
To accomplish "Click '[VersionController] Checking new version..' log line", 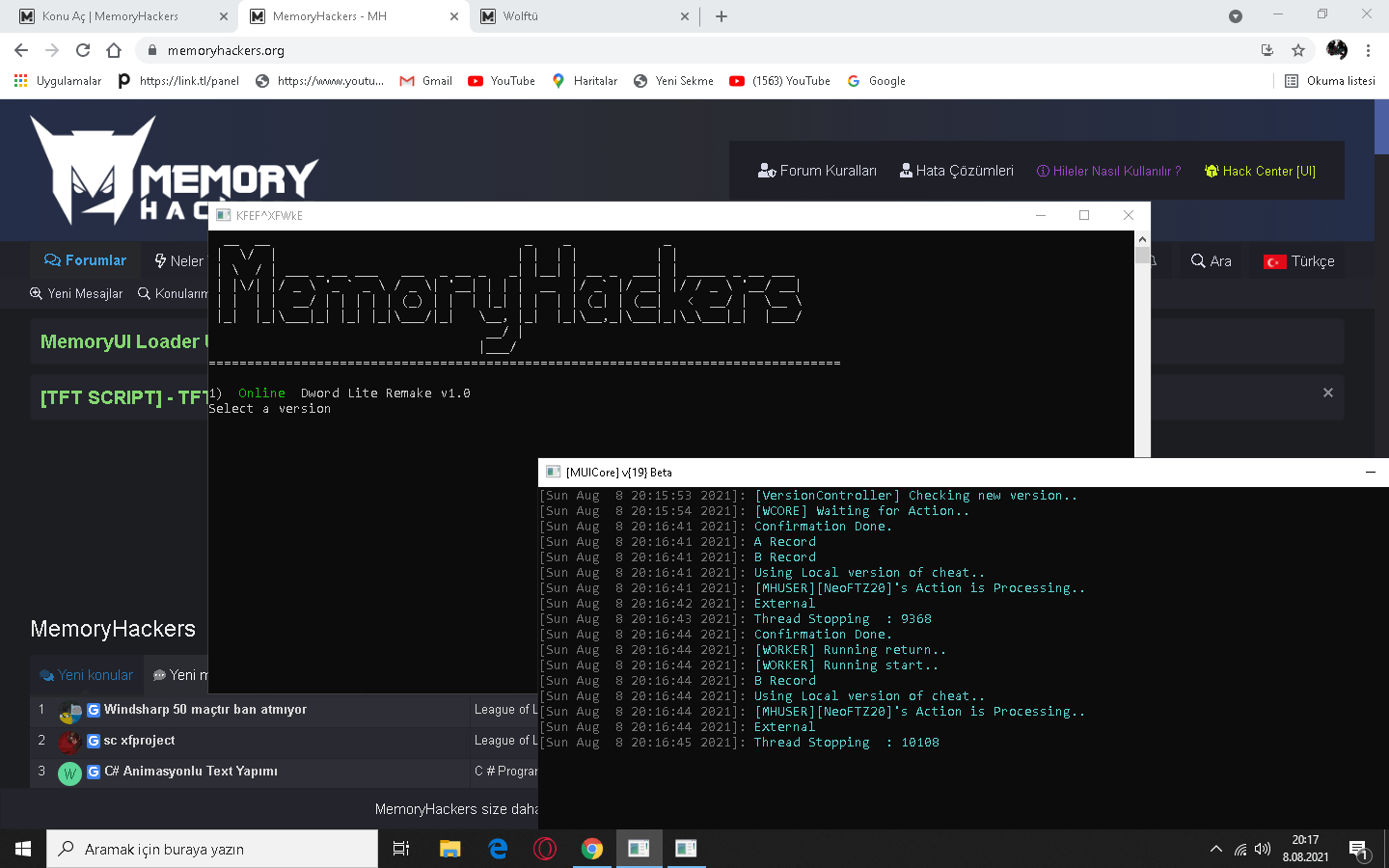I will click(x=916, y=496).
